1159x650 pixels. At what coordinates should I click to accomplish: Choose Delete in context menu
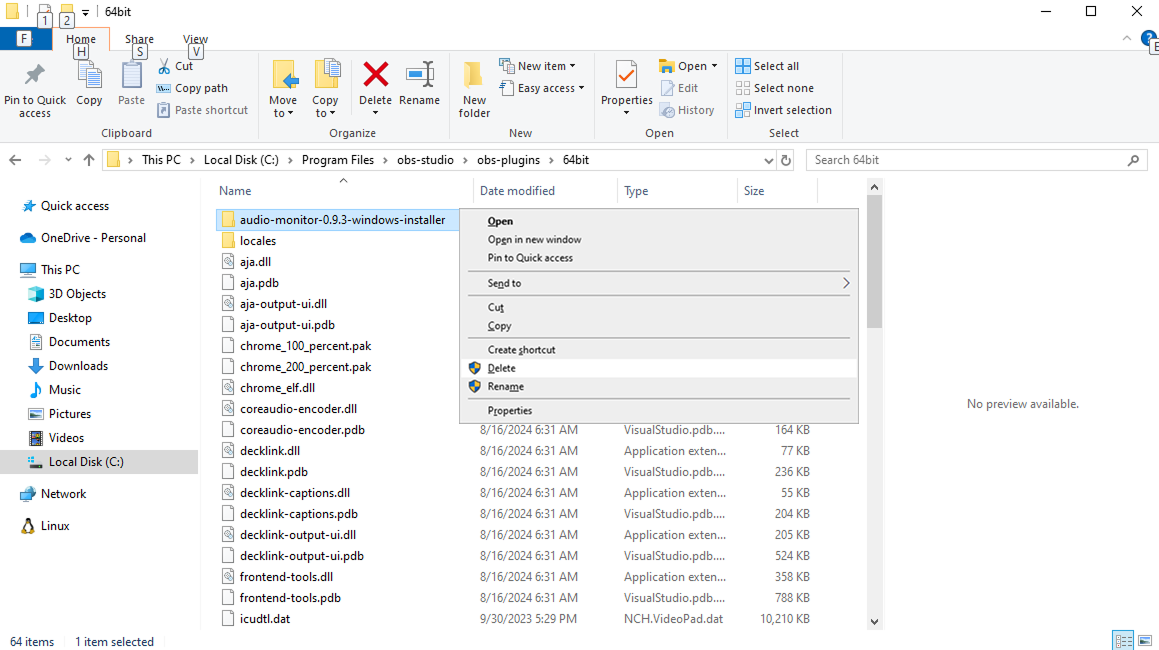659,368
